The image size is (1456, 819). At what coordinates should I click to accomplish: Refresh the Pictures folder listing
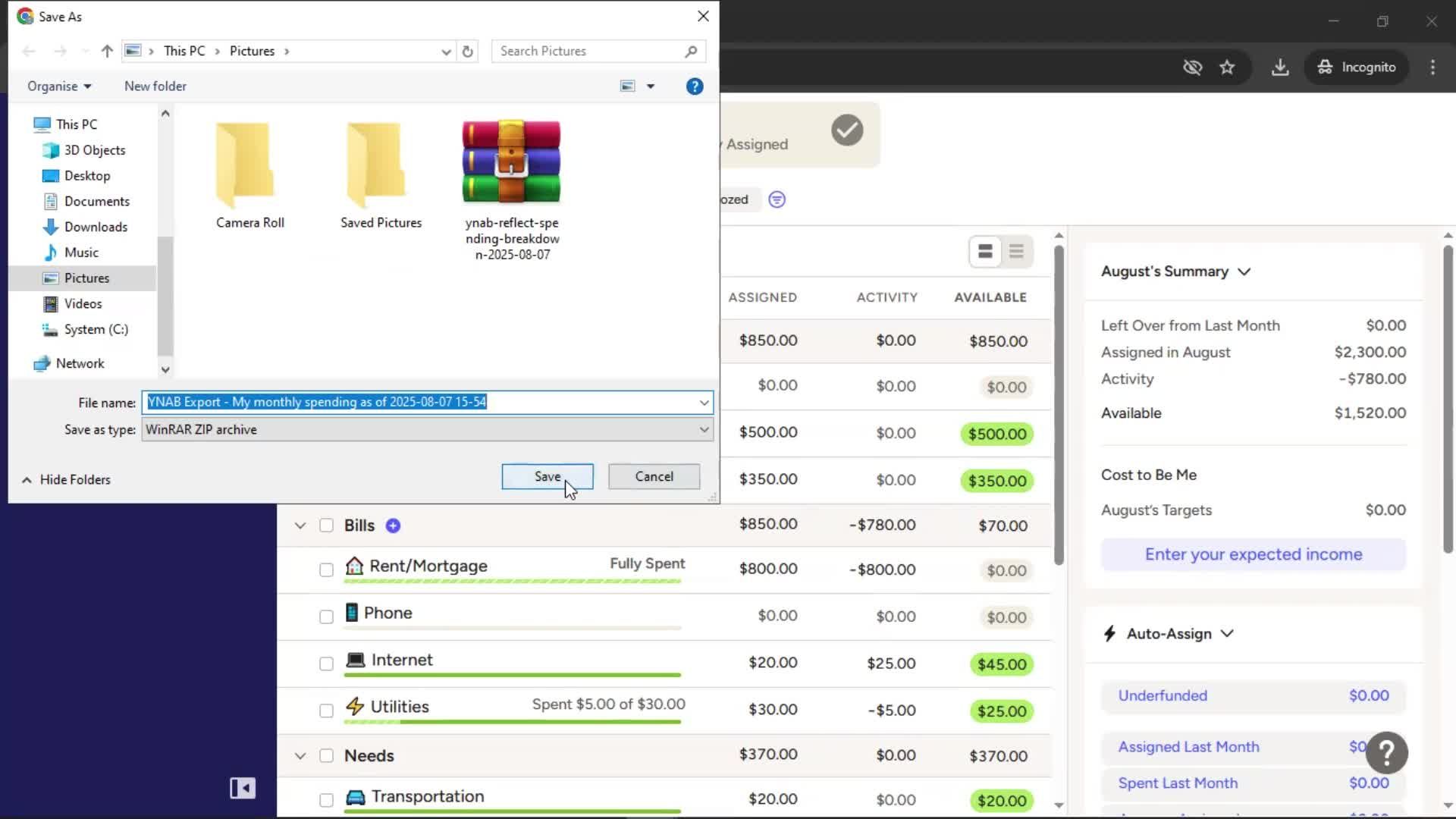point(468,51)
